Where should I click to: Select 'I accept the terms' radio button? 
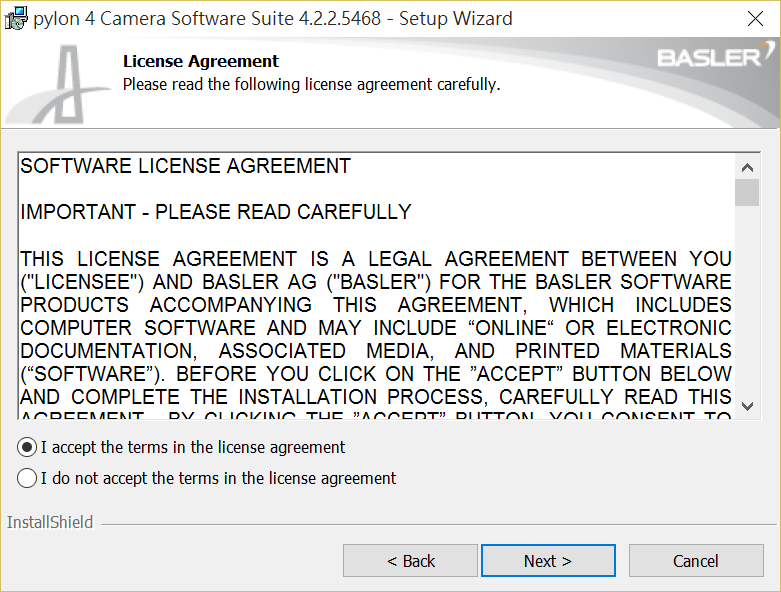click(27, 447)
